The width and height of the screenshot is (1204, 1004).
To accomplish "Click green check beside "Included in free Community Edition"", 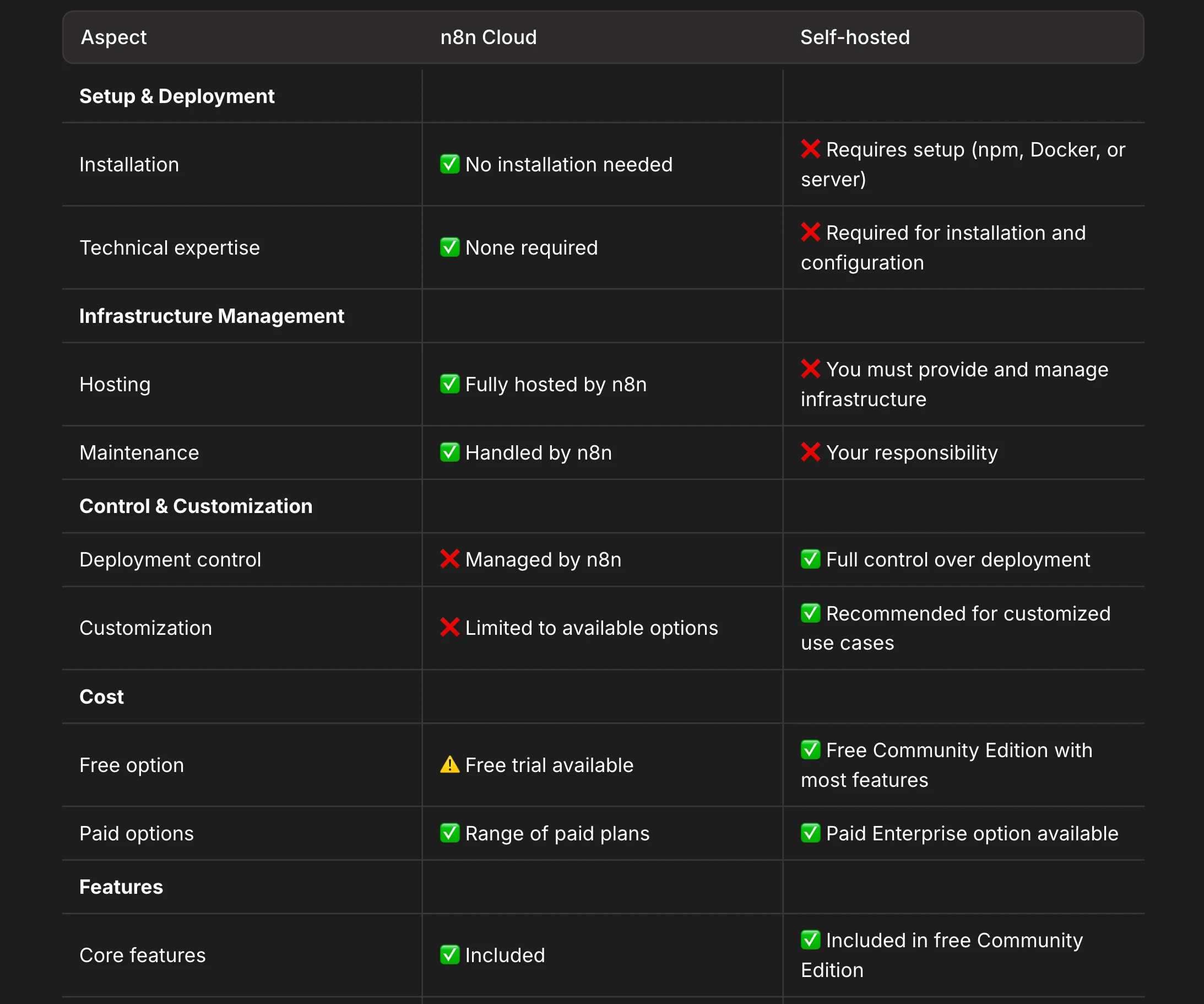I will point(810,940).
